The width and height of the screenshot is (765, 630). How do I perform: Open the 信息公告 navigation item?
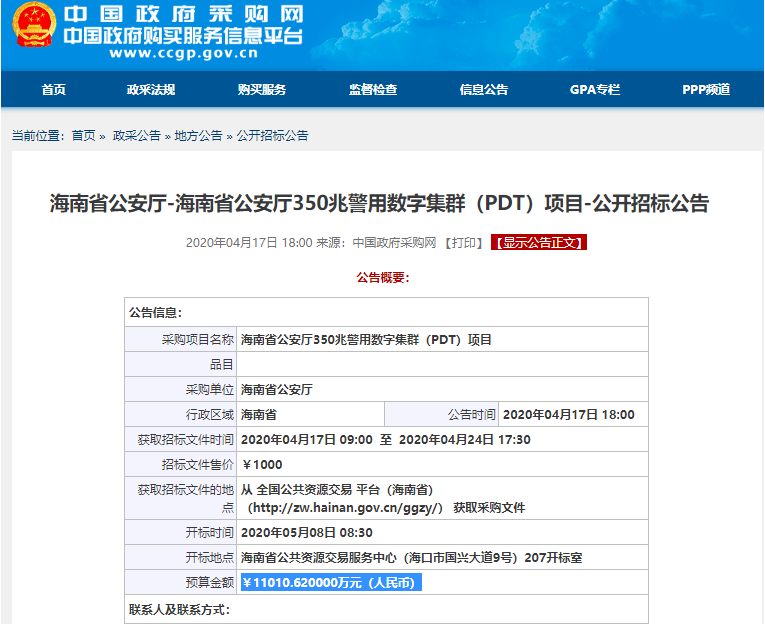(484, 90)
